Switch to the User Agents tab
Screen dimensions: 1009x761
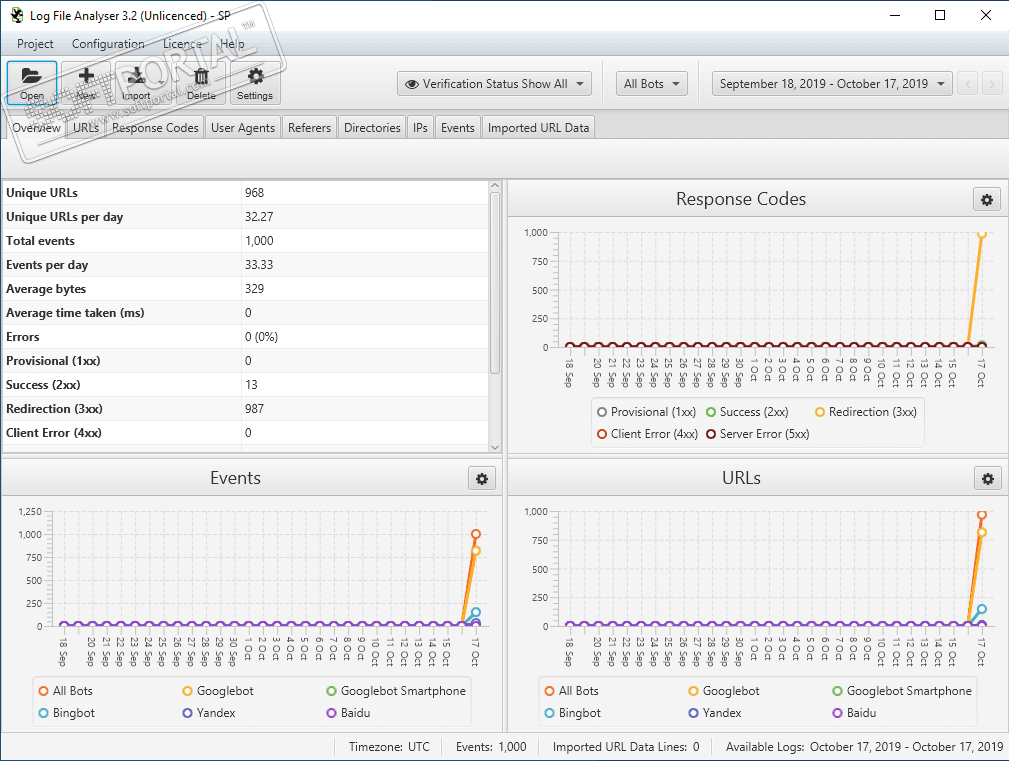pos(243,128)
